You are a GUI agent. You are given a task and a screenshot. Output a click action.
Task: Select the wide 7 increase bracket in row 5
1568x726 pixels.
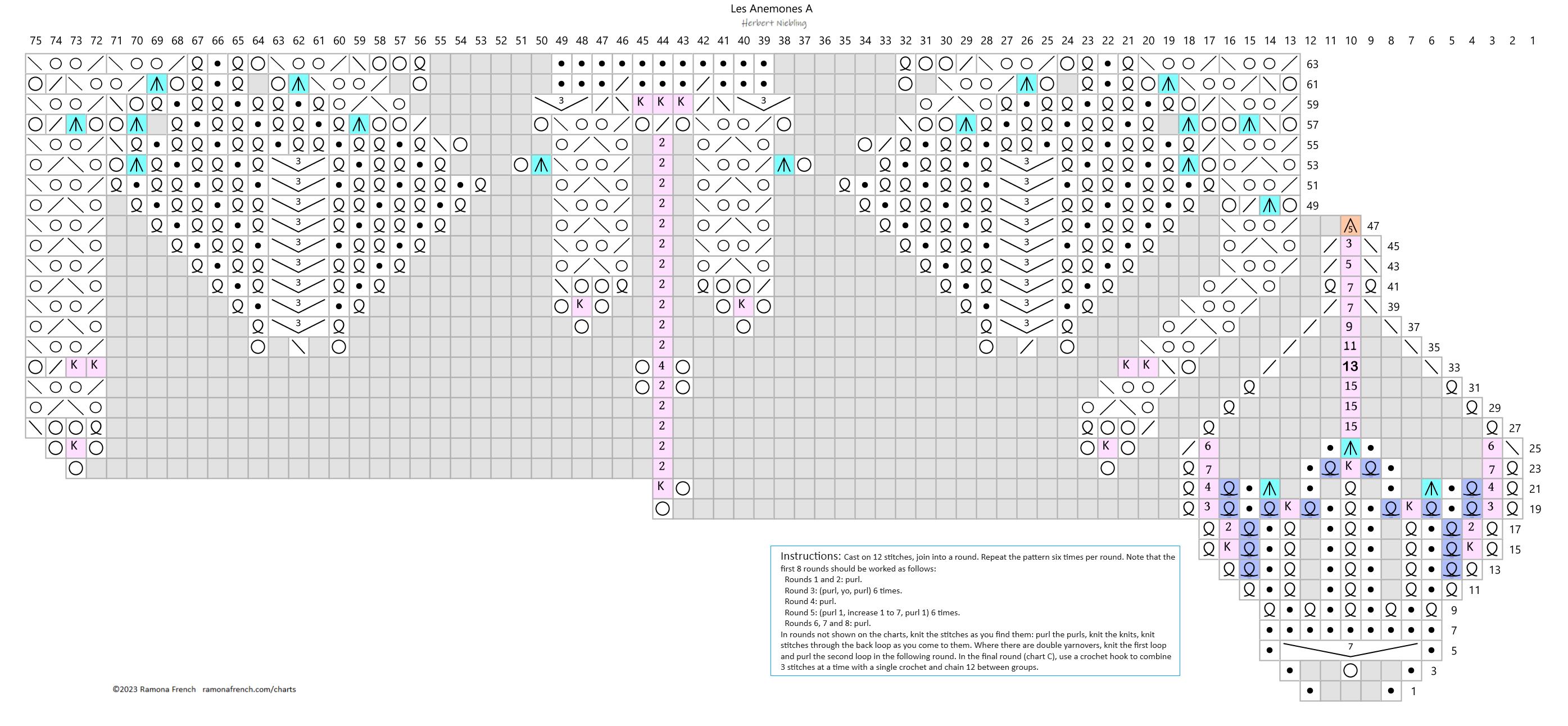pos(1350,650)
